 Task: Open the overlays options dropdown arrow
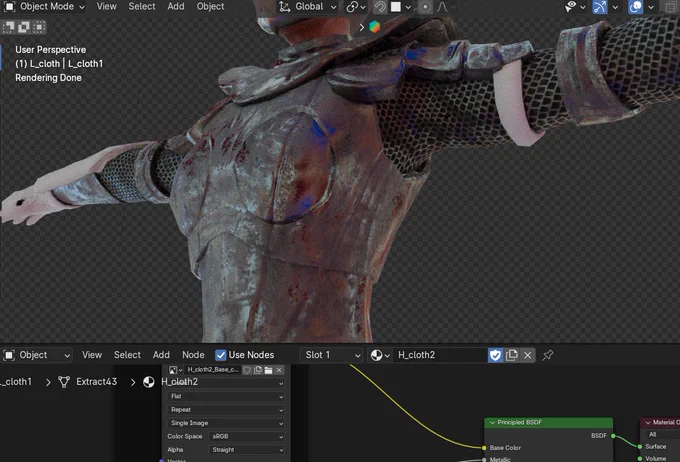click(651, 7)
